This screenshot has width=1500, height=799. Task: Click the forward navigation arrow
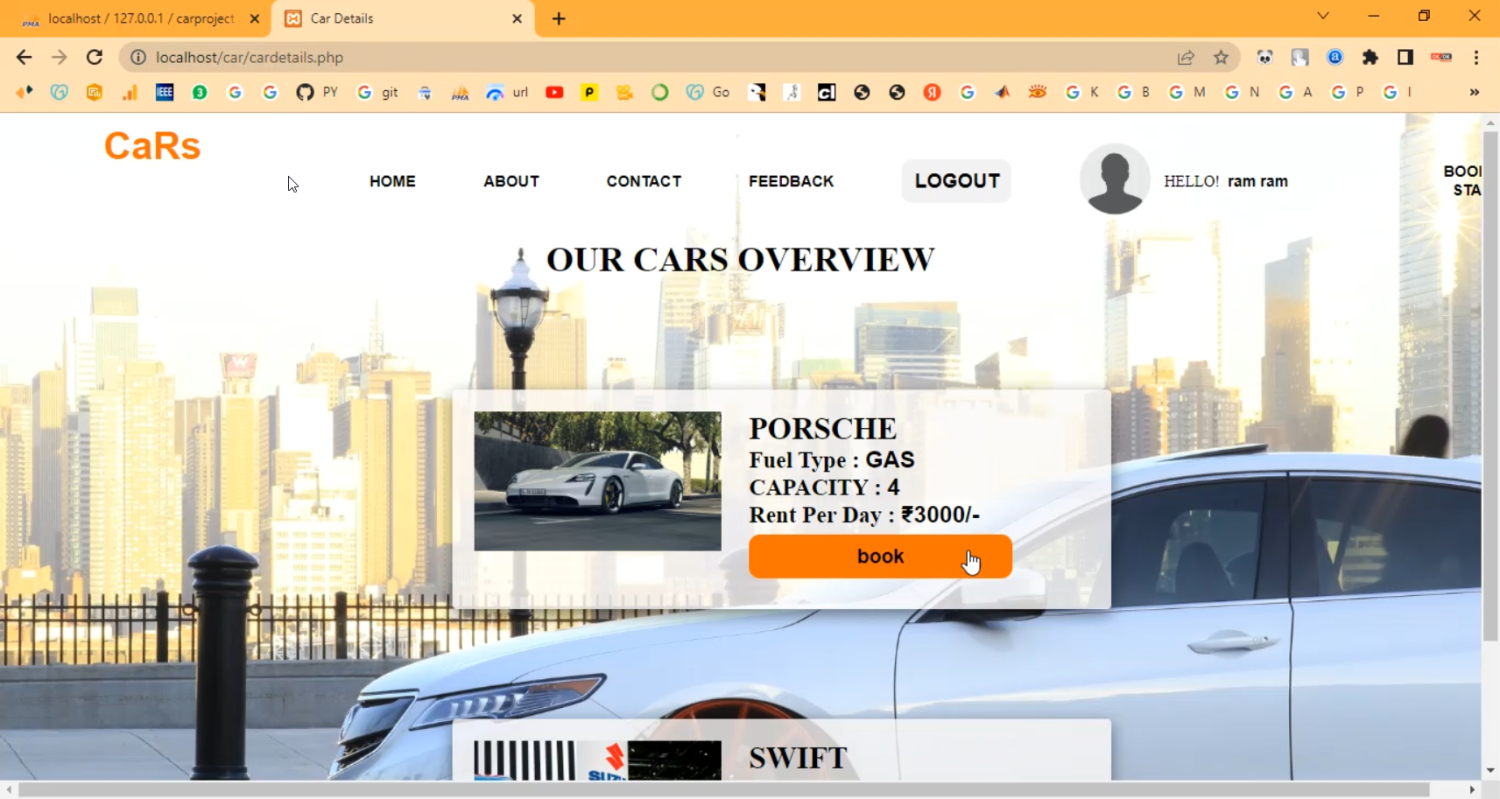pos(59,57)
